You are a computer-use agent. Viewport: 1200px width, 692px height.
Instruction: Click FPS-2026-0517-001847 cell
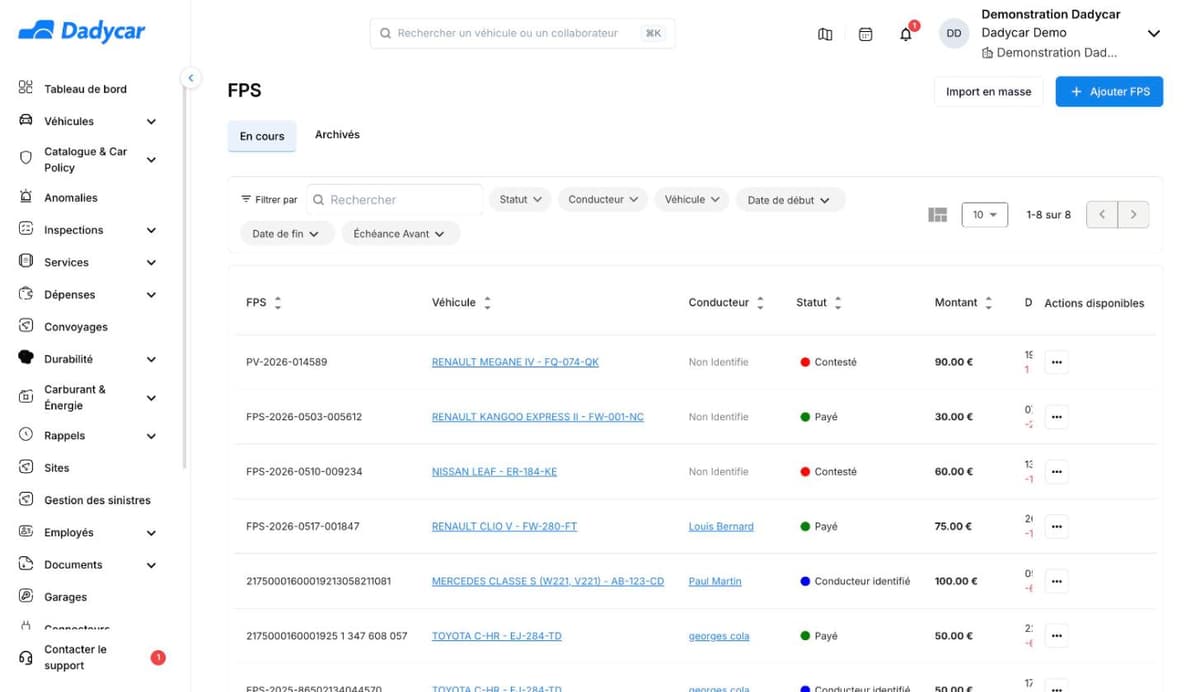coord(303,527)
